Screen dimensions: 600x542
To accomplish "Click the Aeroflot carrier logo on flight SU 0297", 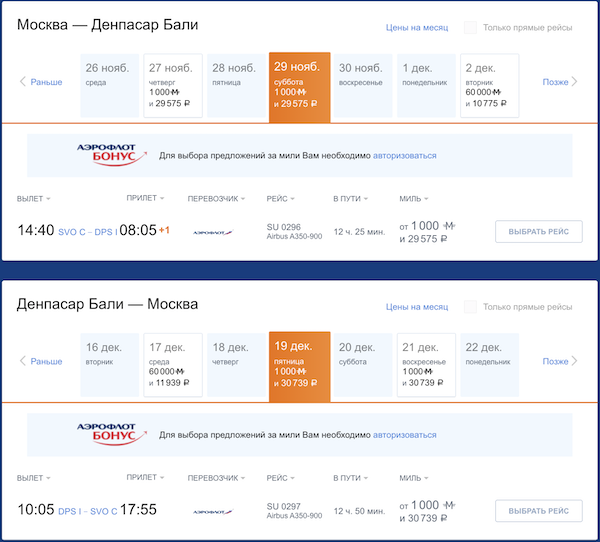I will coord(211,510).
